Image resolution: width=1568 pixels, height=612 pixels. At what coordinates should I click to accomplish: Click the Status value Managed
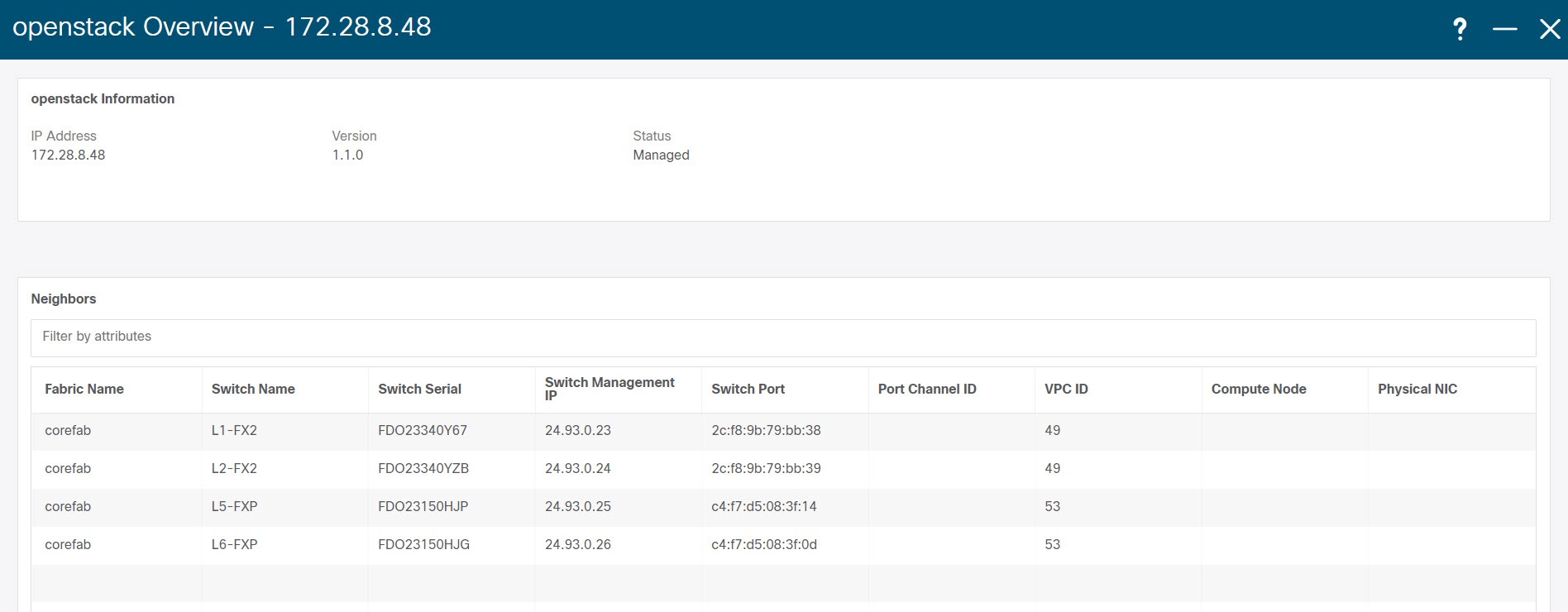tap(661, 155)
